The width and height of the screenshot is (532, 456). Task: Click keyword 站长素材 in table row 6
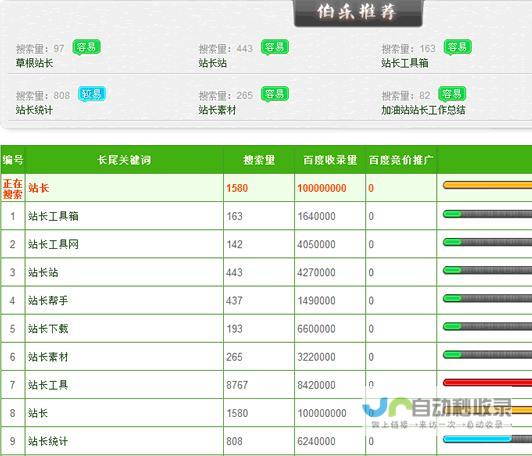click(x=48, y=357)
